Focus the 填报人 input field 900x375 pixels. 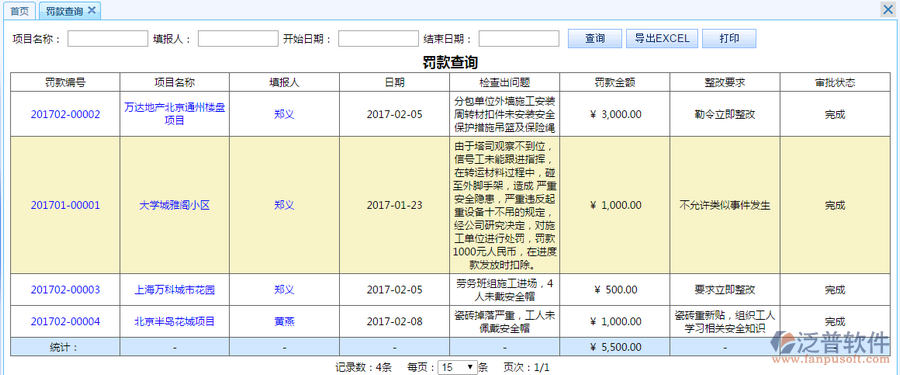click(238, 38)
